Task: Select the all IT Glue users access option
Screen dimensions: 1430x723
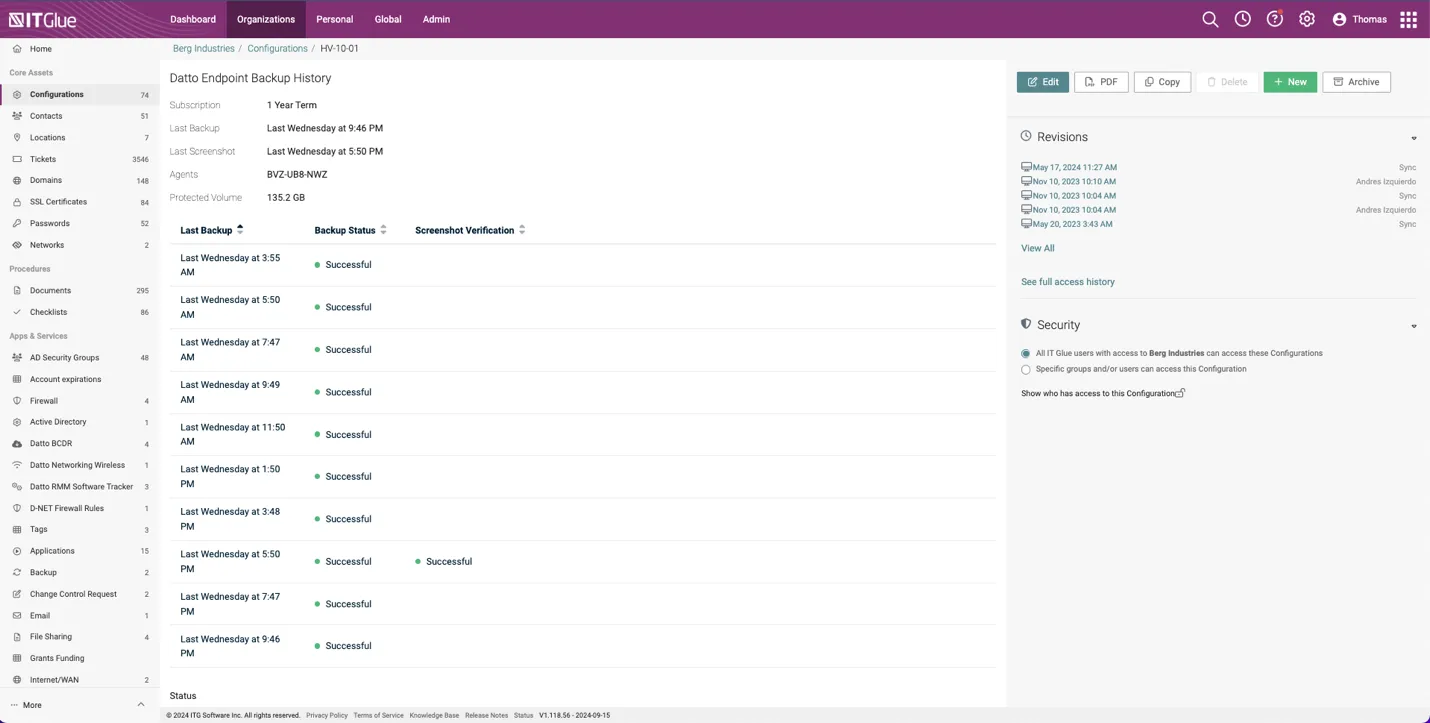Action: [x=1026, y=353]
